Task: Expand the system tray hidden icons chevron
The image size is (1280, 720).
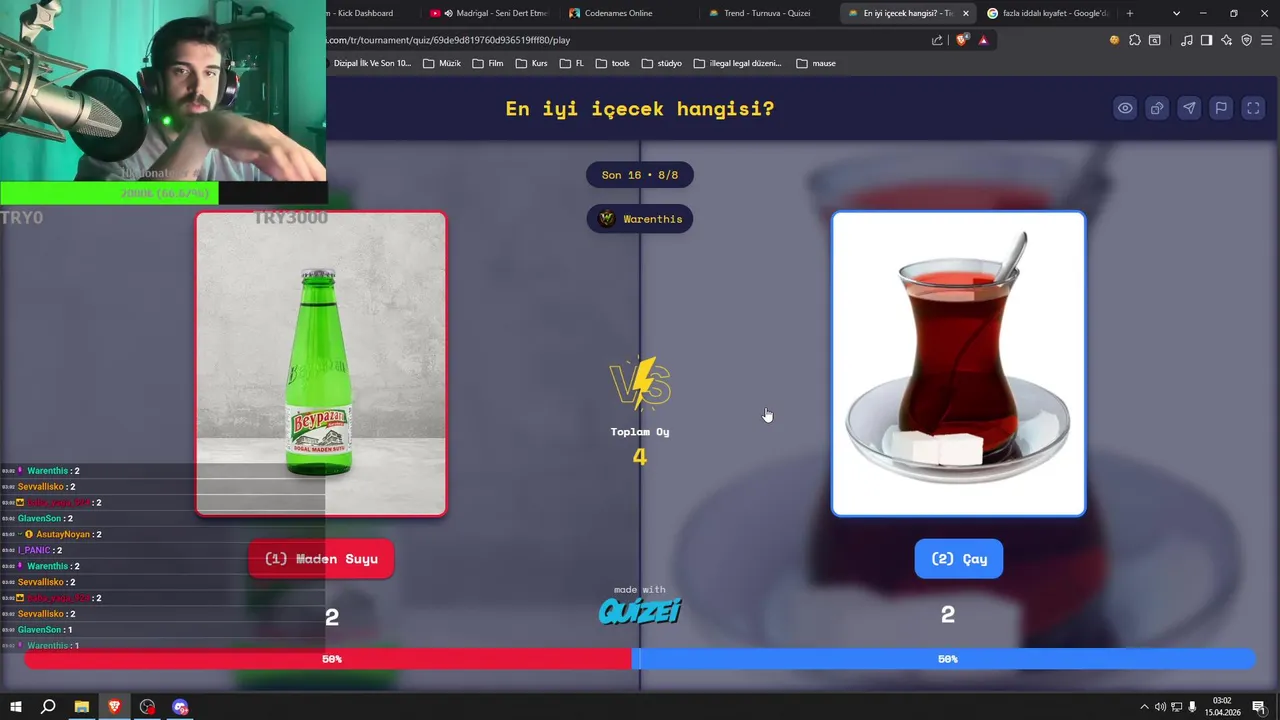Action: pyautogui.click(x=1144, y=707)
